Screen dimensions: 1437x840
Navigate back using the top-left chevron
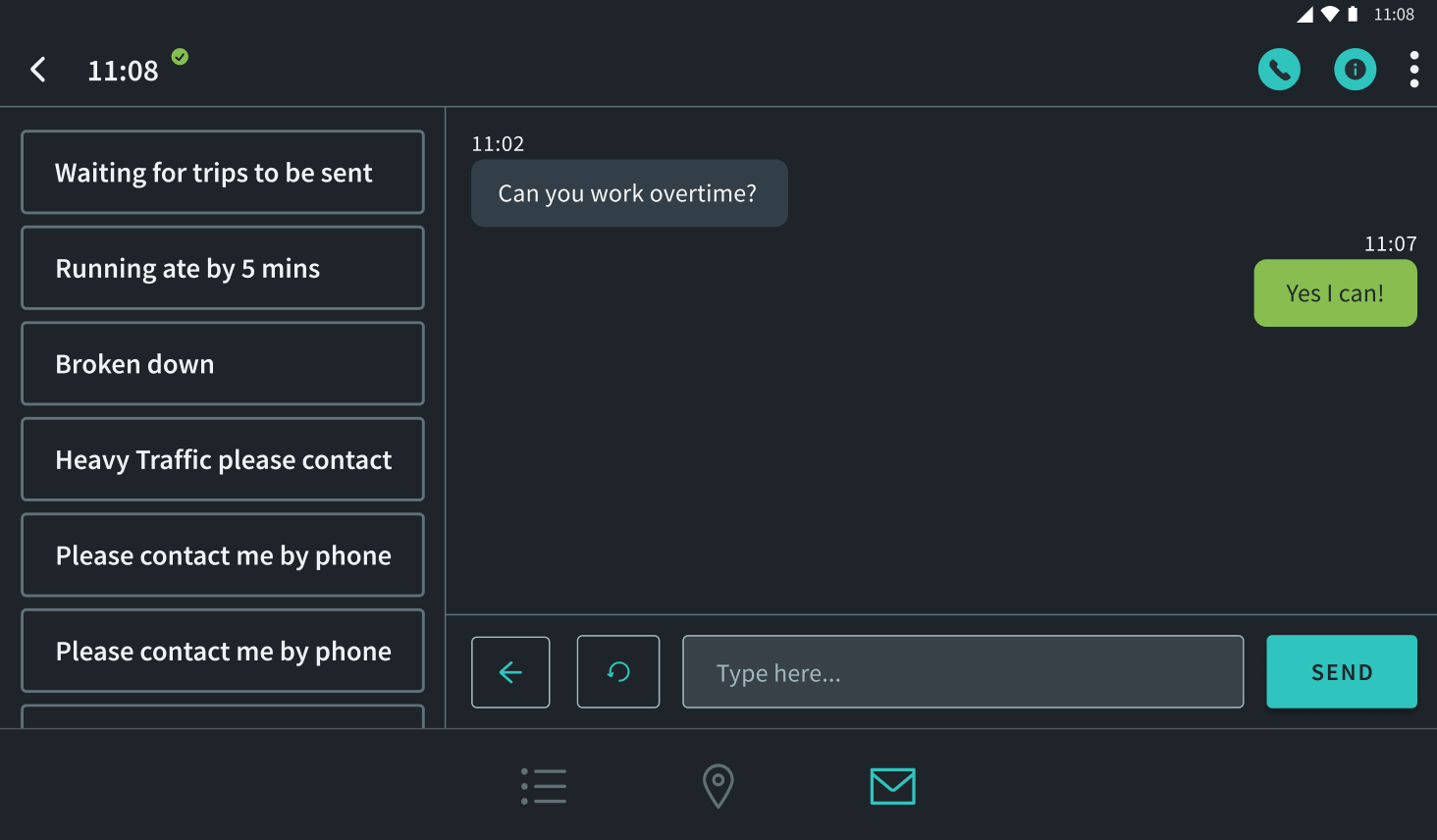click(37, 69)
